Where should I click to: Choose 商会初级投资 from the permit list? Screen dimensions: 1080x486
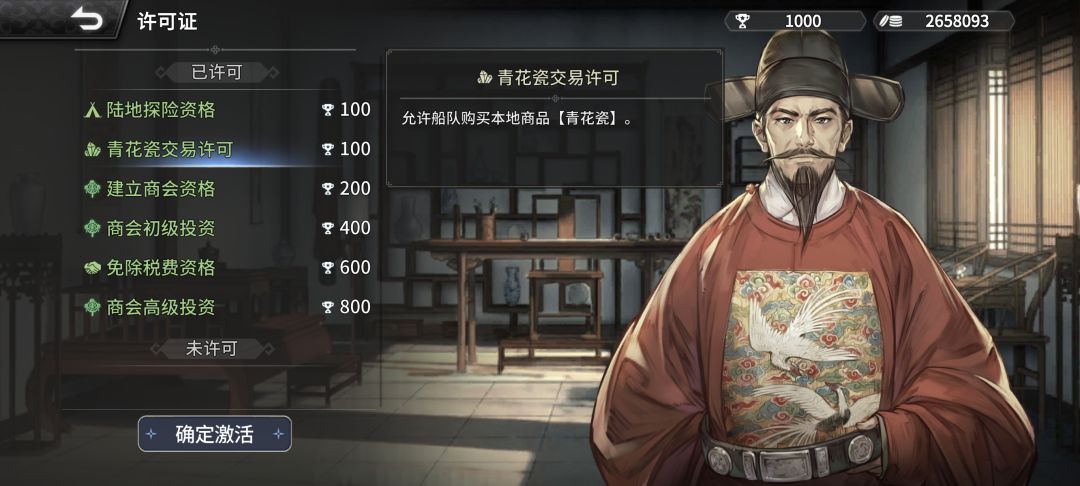225,228
